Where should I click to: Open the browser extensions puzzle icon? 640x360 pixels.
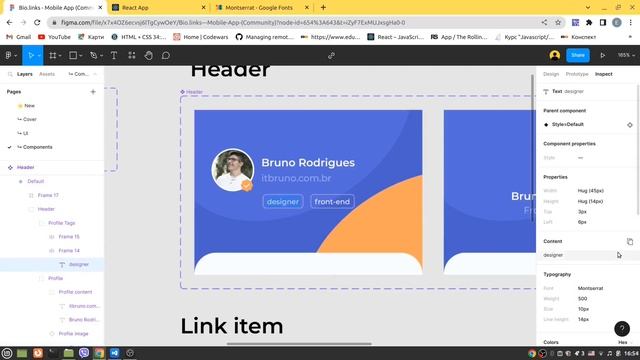tap(589, 22)
